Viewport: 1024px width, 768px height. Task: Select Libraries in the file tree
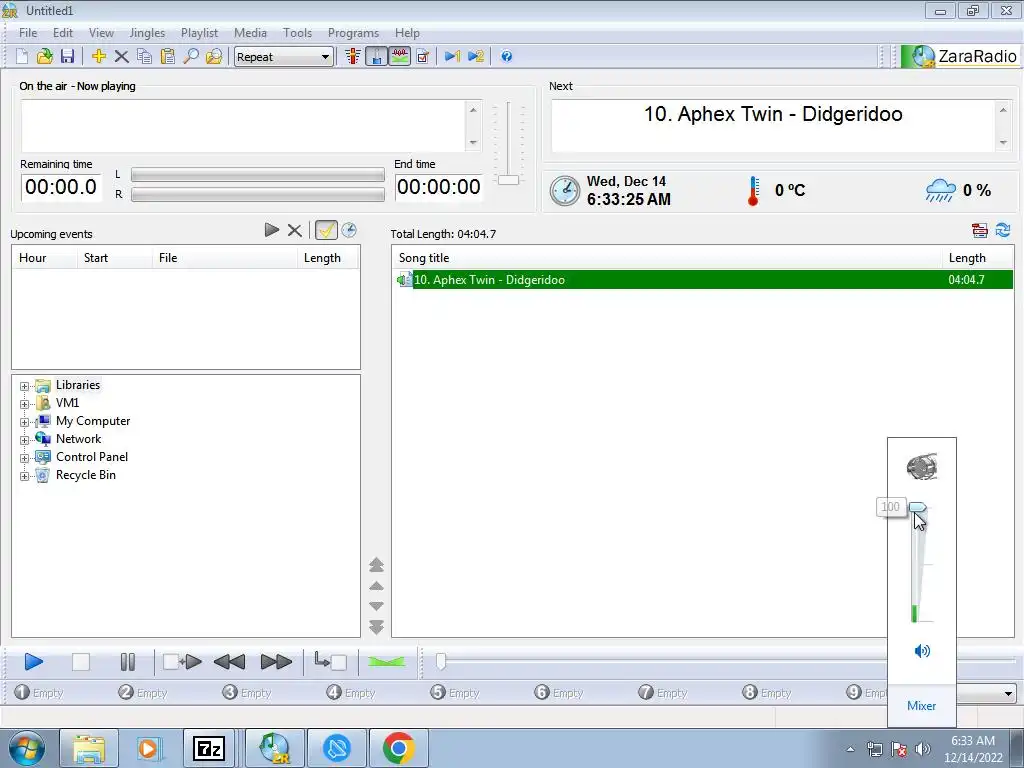coord(78,385)
